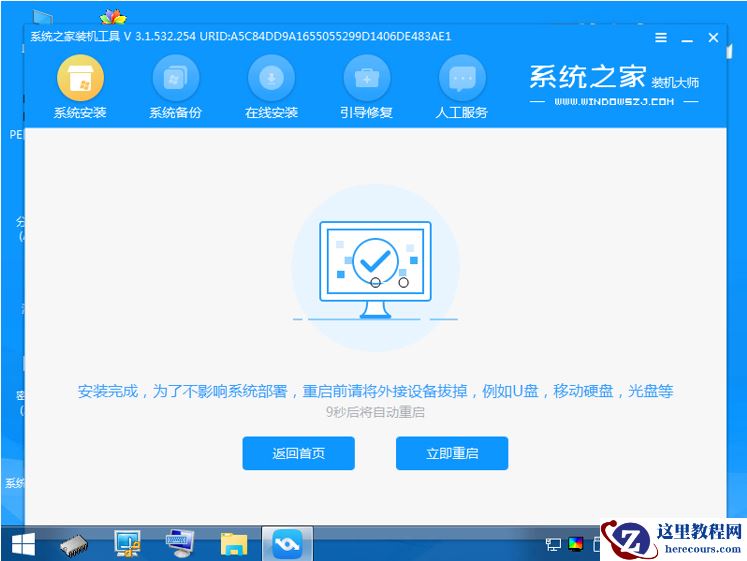Open the hamburger menu in title bar
747x561 pixels.
(661, 38)
